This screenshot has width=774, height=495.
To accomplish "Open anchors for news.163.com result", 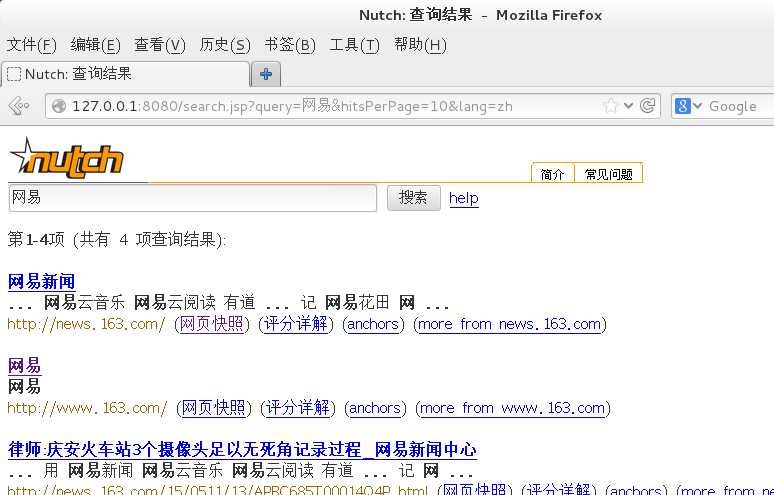I will coord(373,324).
